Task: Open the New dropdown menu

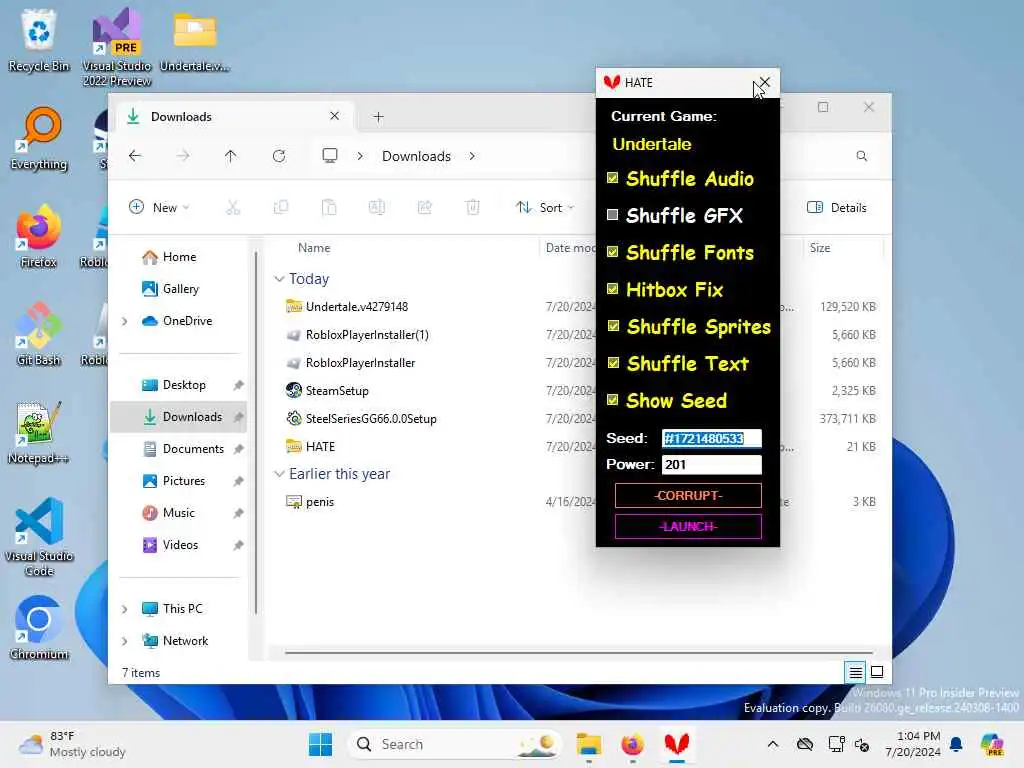Action: click(159, 208)
